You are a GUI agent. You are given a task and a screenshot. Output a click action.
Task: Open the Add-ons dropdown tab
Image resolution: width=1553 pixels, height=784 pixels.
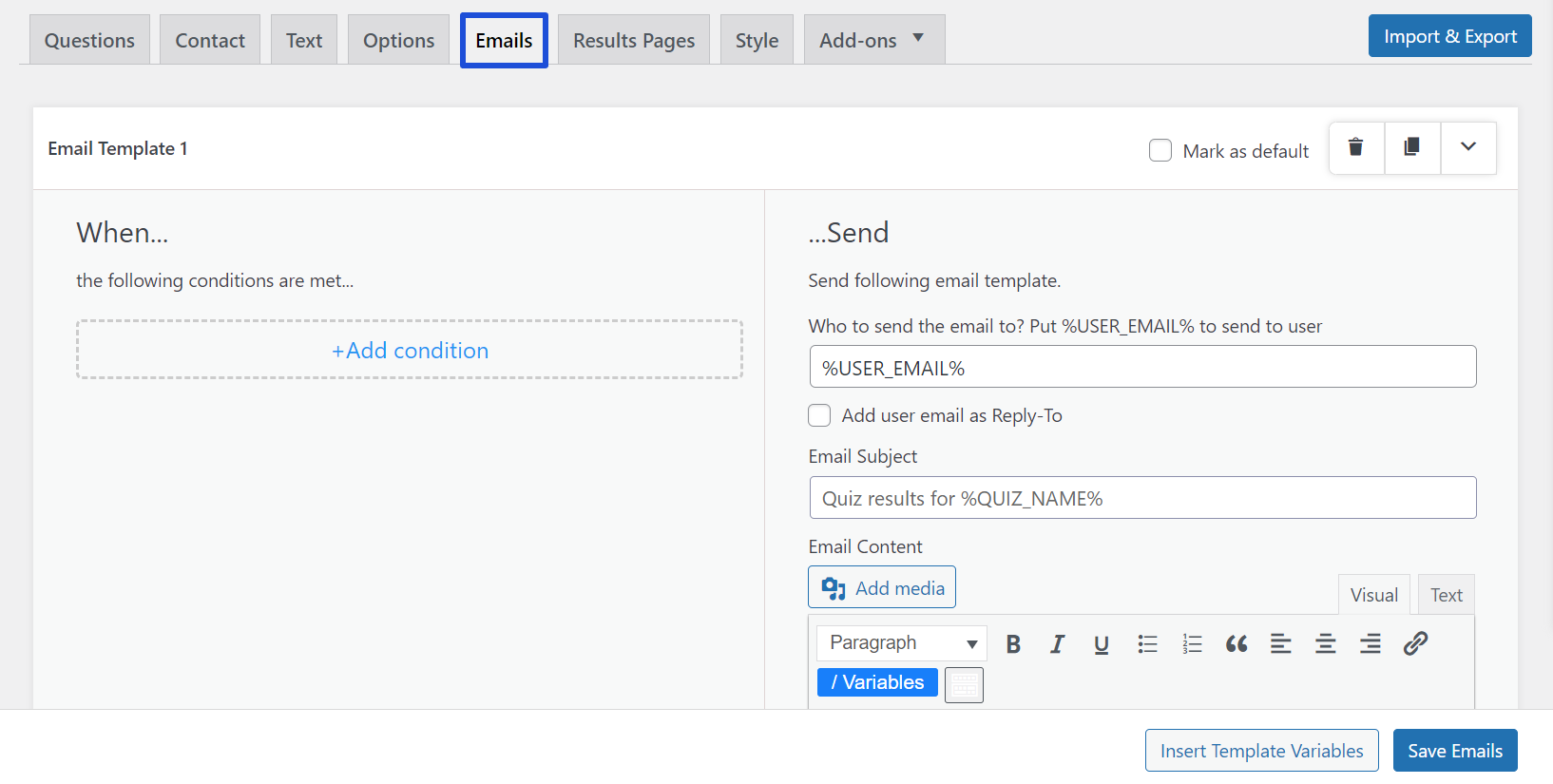point(873,40)
